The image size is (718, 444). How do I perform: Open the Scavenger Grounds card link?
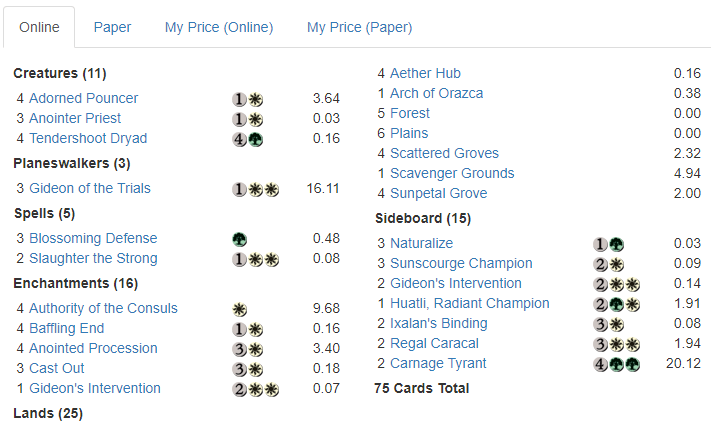pyautogui.click(x=452, y=173)
